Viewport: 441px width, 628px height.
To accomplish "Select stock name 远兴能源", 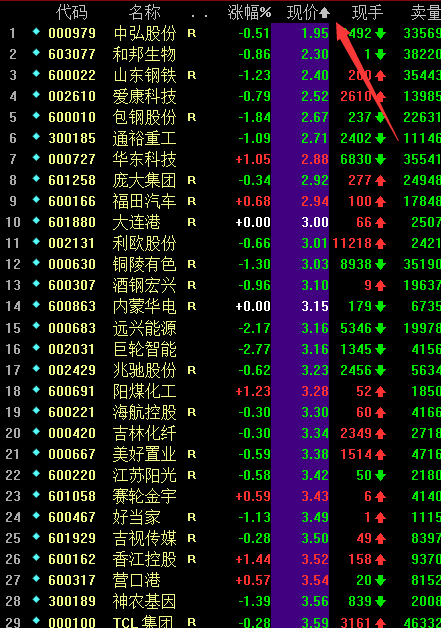I will pos(144,328).
